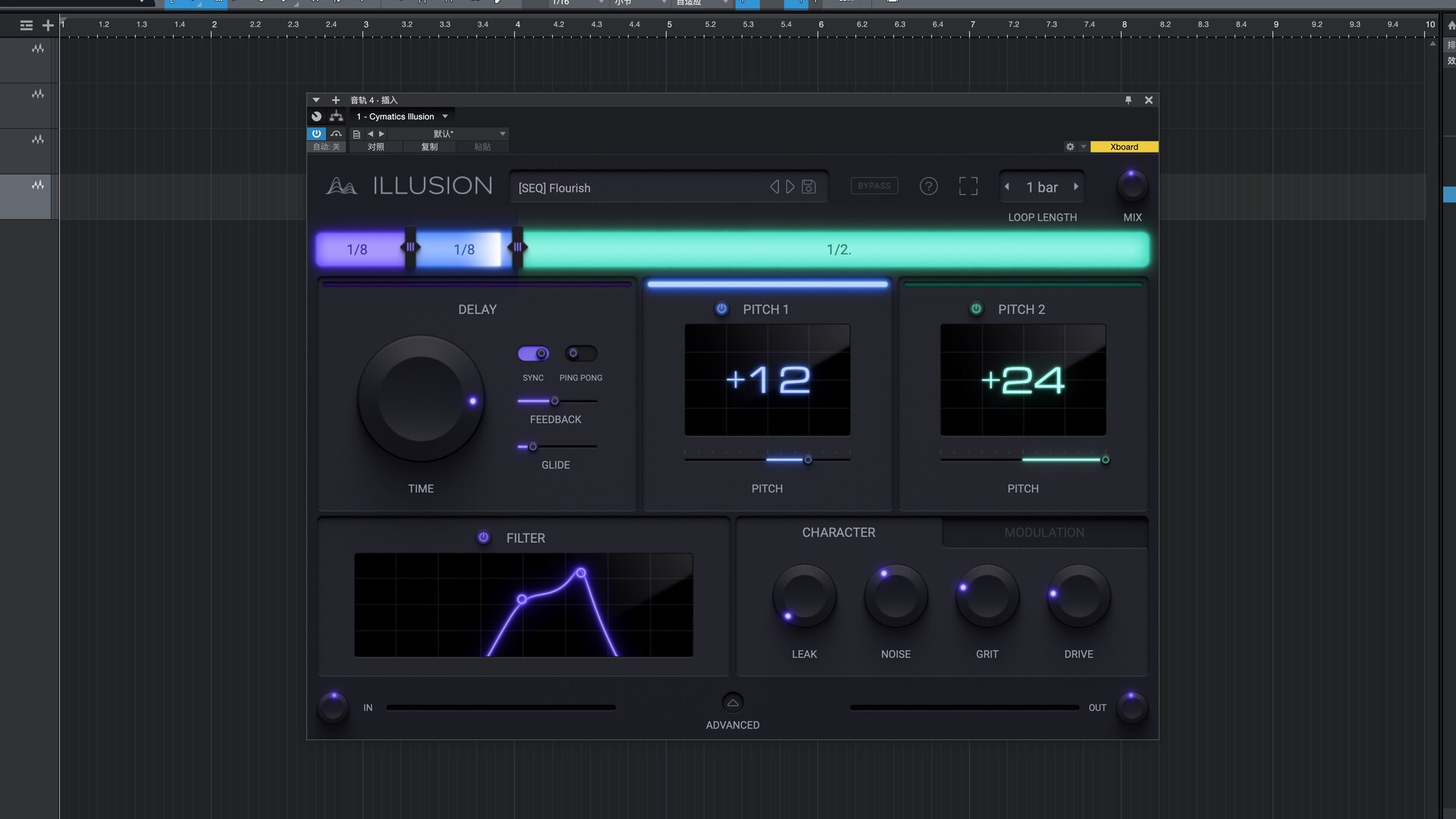Select the green 1/2. sequence segment
This screenshot has height=819, width=1456.
tap(837, 249)
